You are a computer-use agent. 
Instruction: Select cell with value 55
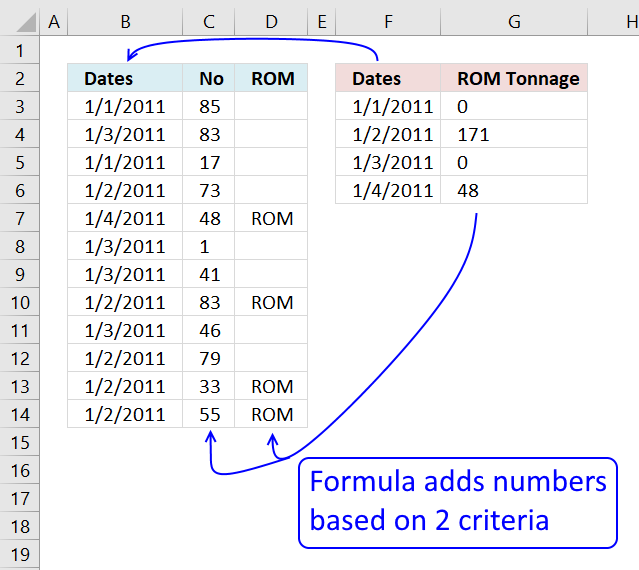point(209,414)
